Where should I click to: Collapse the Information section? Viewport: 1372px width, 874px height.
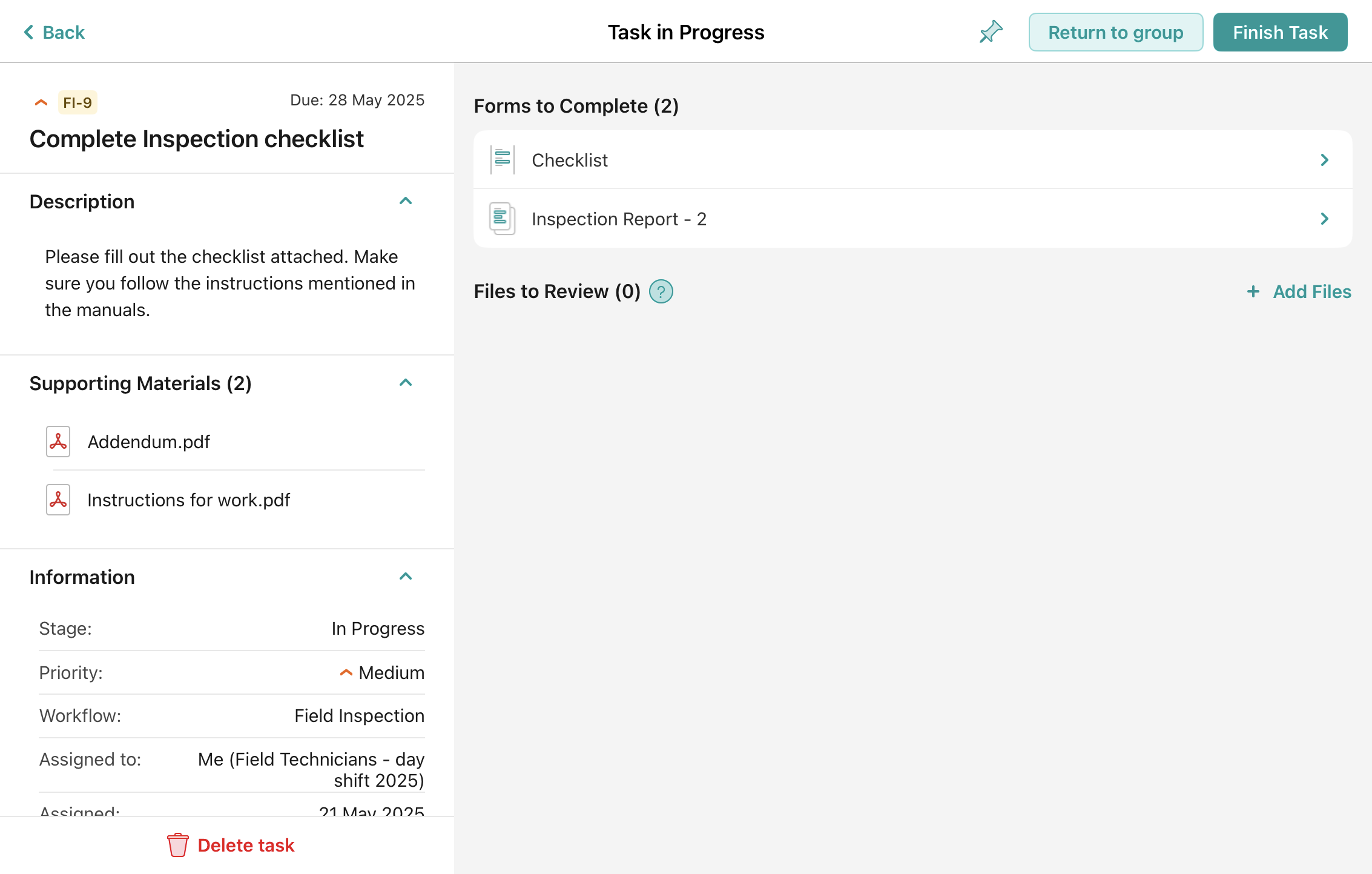[x=406, y=577]
